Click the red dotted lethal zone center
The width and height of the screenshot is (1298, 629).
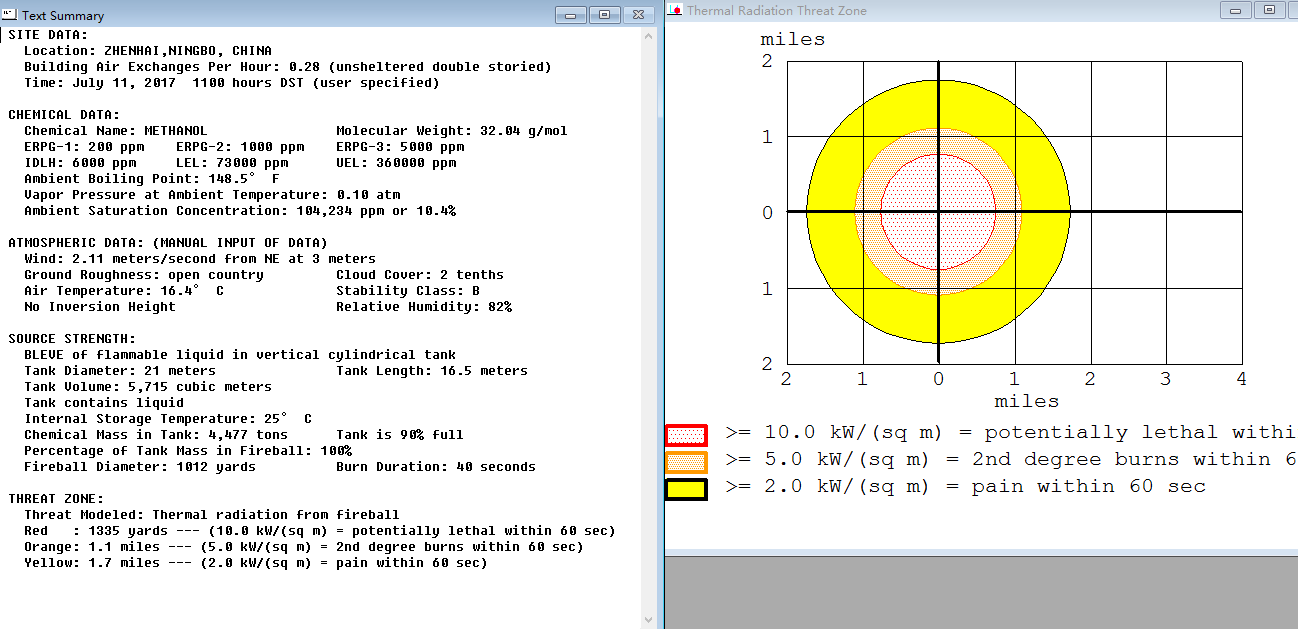(x=938, y=212)
